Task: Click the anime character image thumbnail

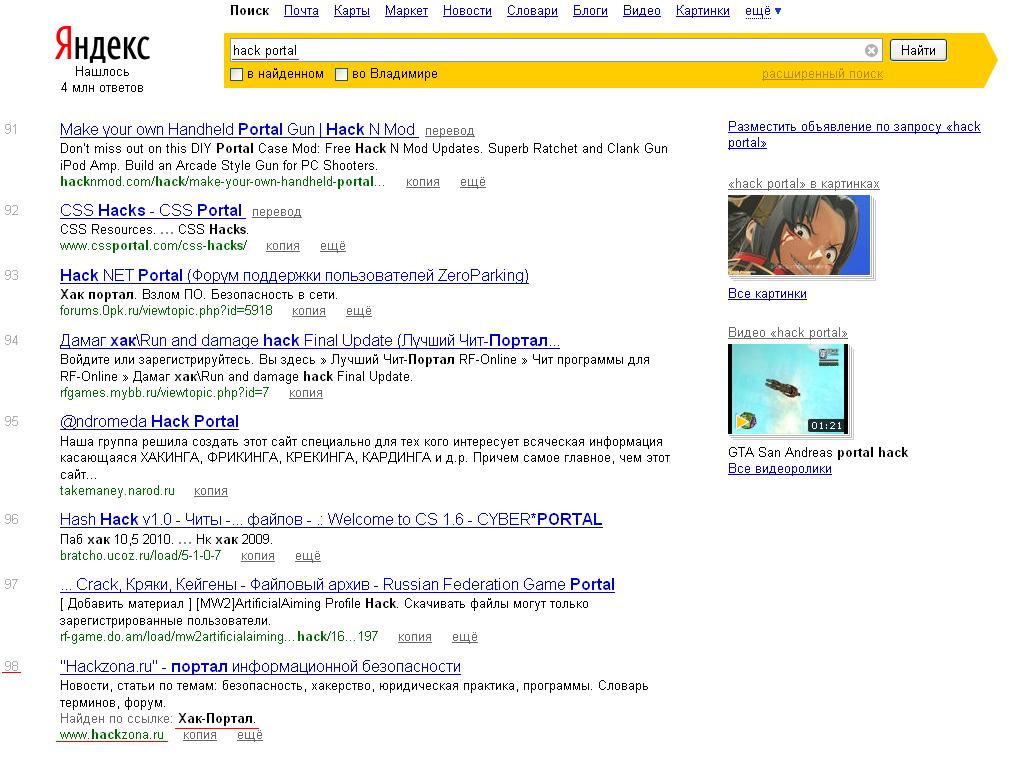Action: point(799,236)
